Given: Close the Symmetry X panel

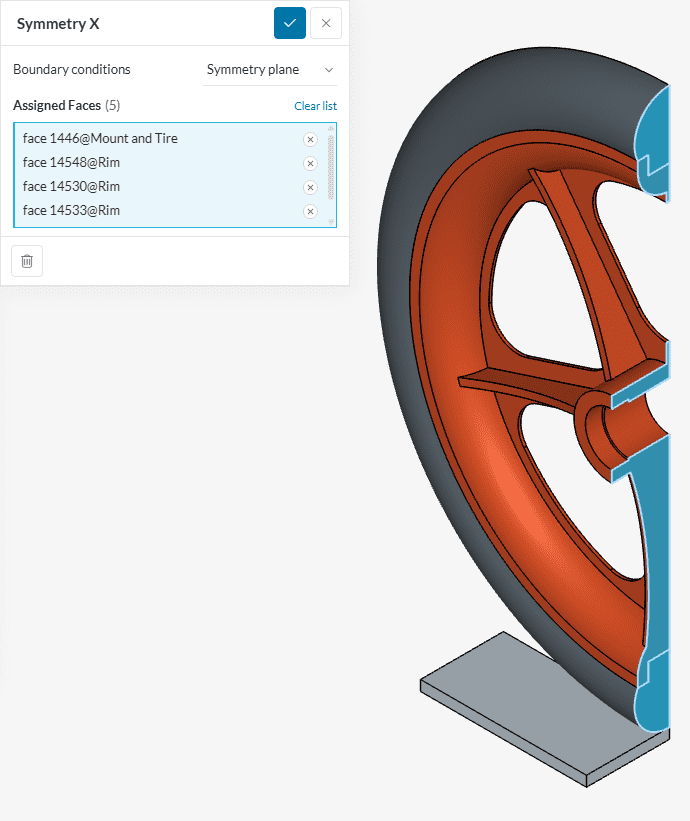Looking at the screenshot, I should pos(326,23).
